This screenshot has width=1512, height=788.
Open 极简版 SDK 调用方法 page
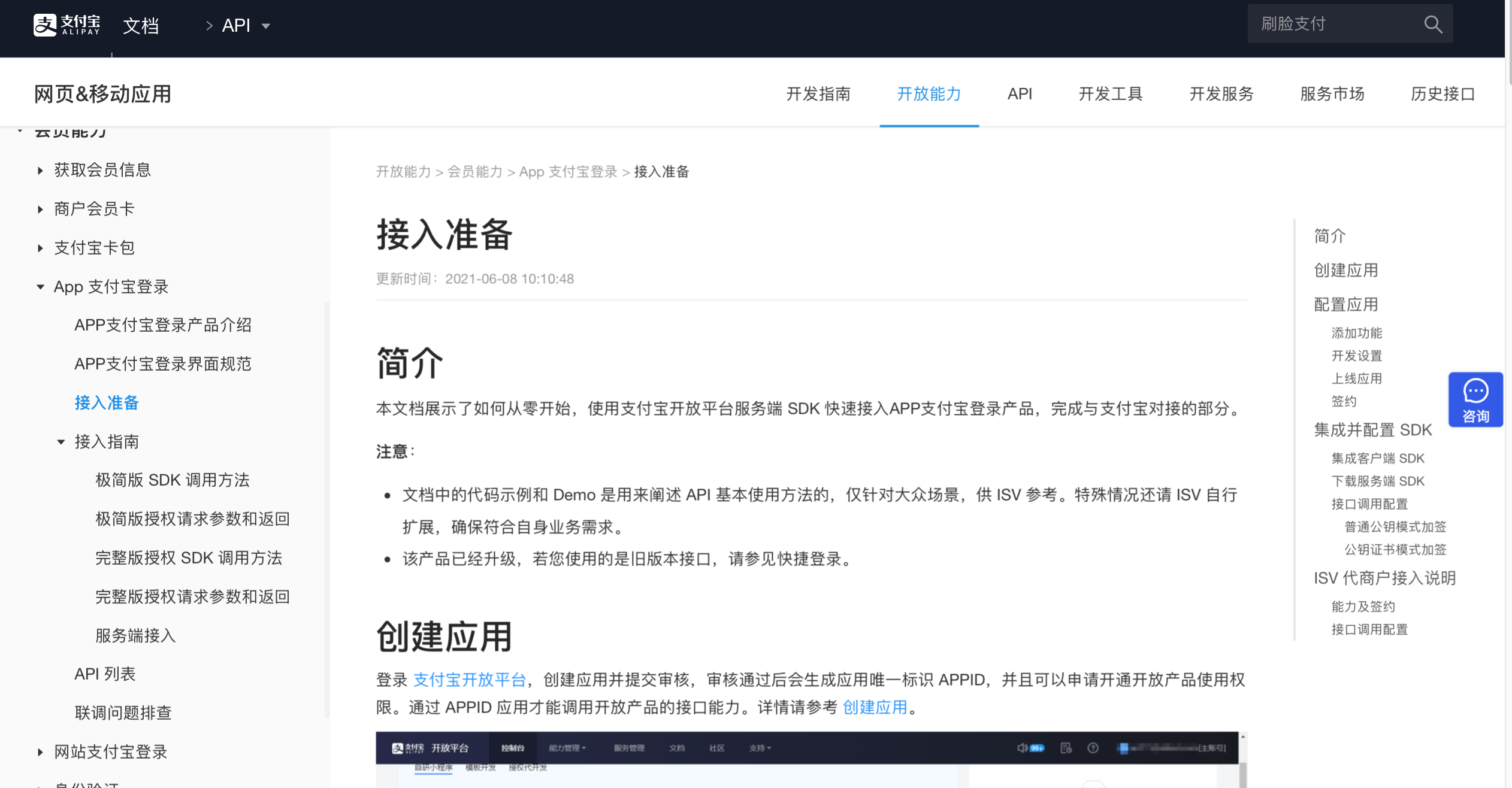pos(172,480)
